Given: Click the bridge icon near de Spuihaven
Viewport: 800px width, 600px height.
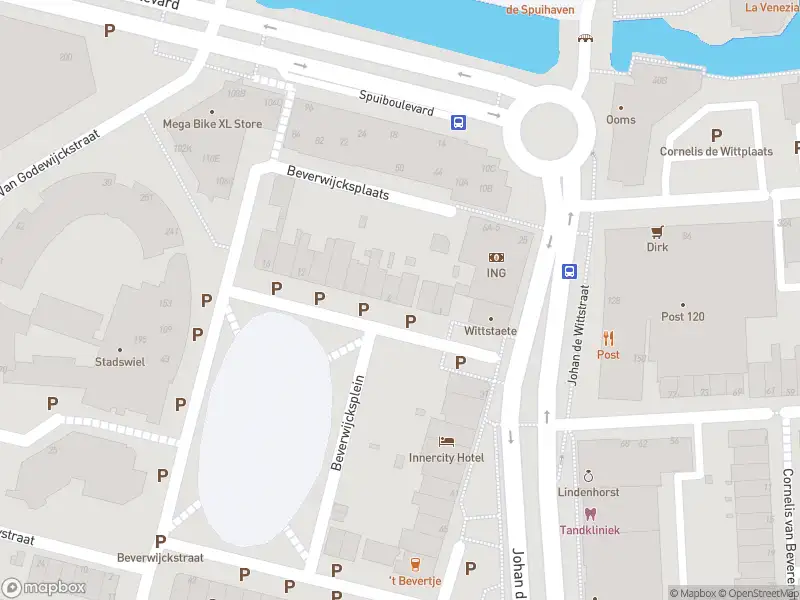Looking at the screenshot, I should pyautogui.click(x=586, y=38).
